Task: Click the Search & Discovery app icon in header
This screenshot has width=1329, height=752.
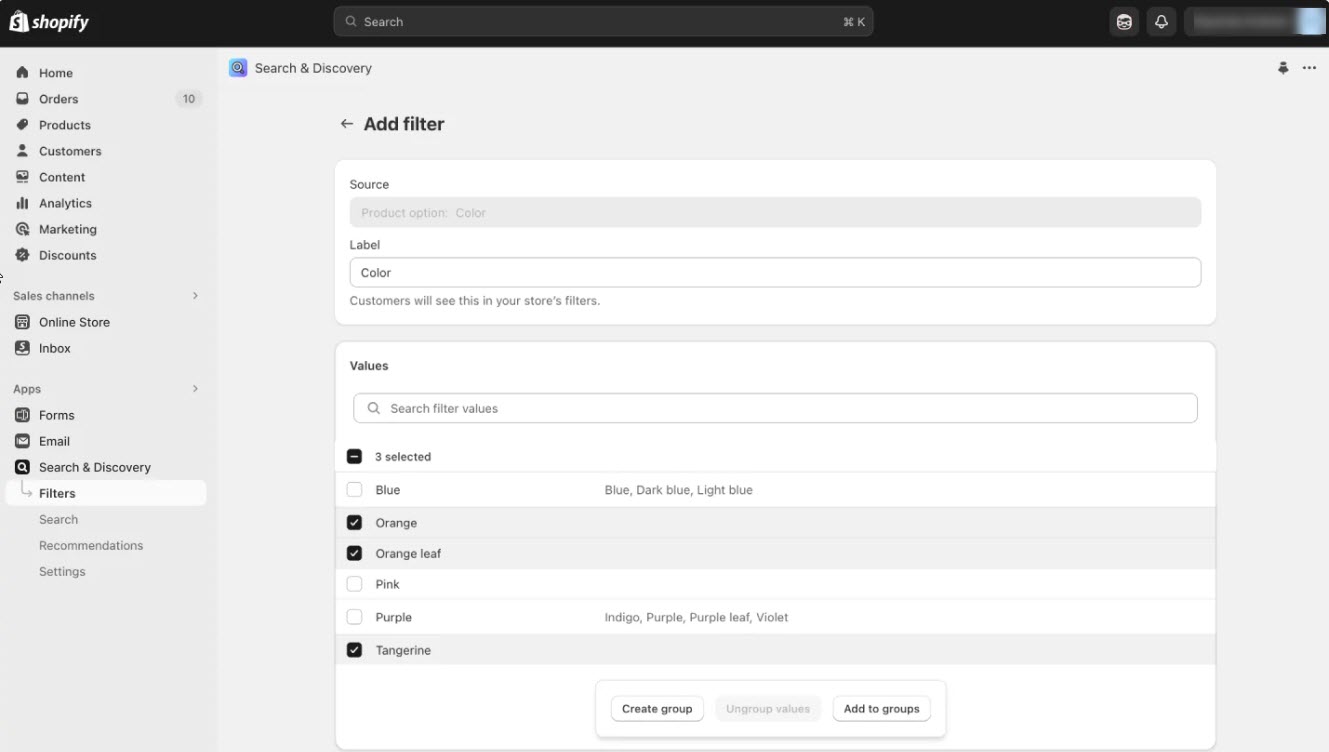Action: 238,68
